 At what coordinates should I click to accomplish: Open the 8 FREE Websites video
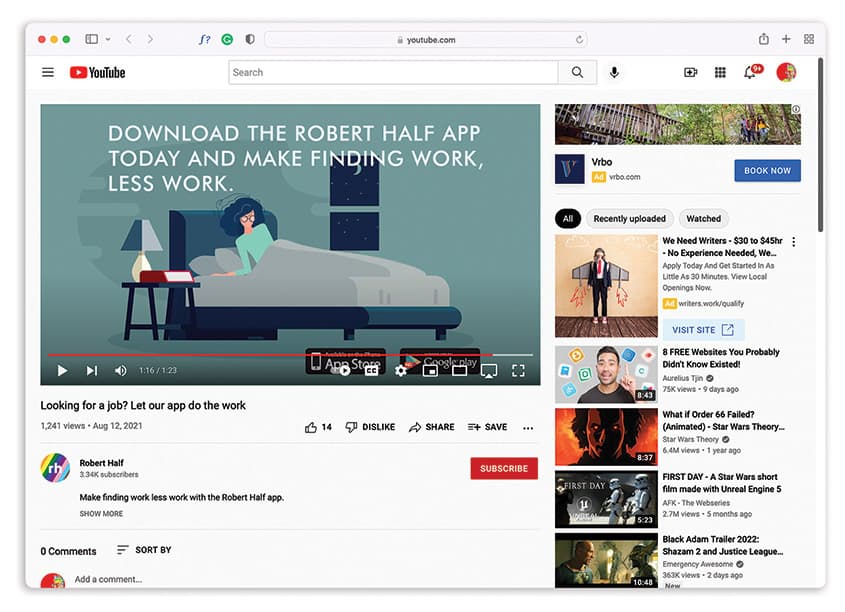click(x=721, y=358)
